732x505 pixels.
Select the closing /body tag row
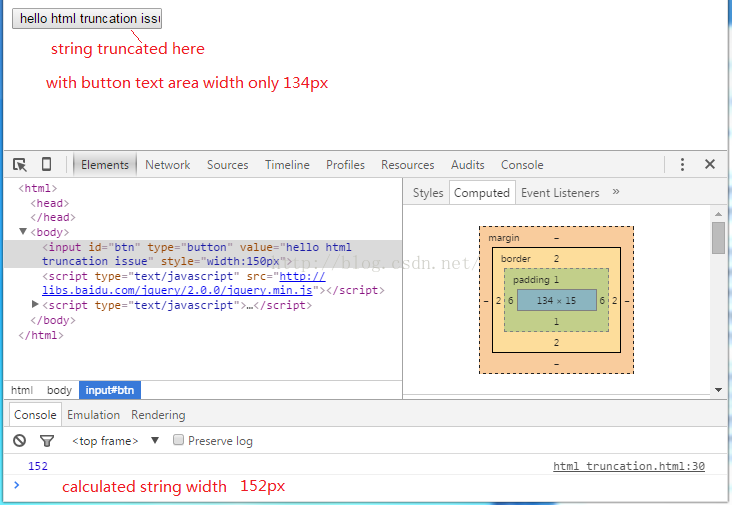click(x=53, y=320)
